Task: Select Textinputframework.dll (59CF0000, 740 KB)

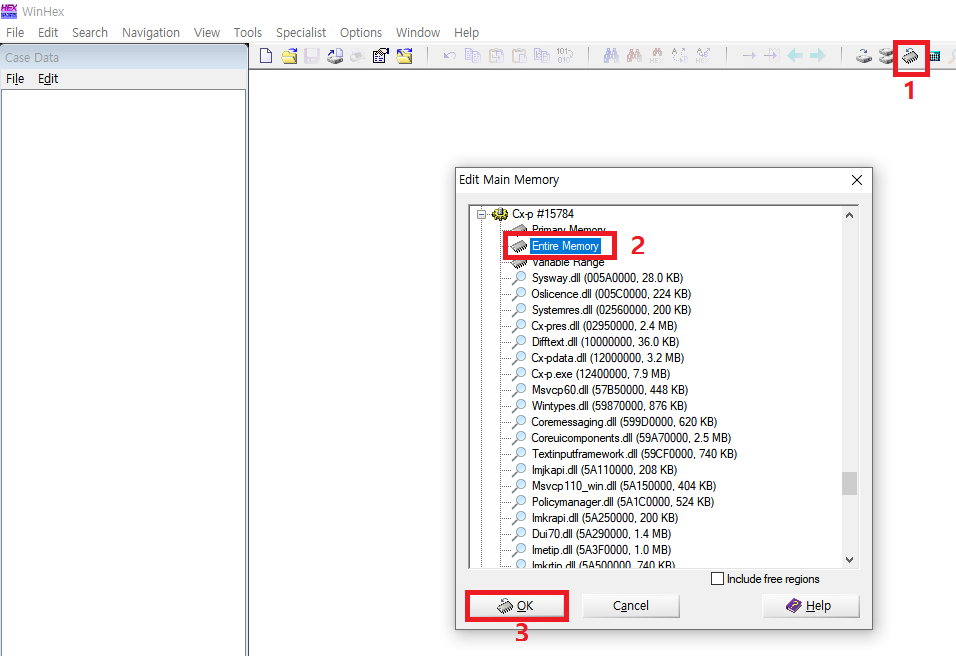Action: 634,454
